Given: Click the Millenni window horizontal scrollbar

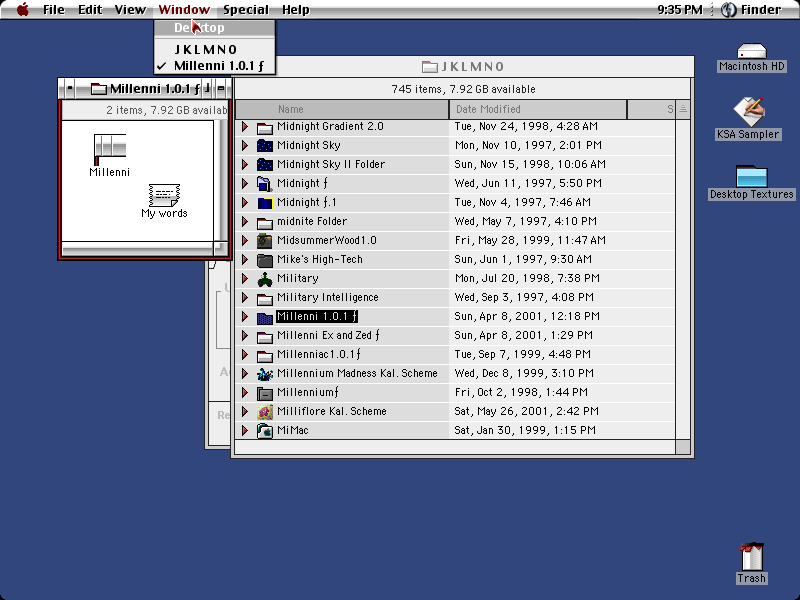Looking at the screenshot, I should click(138, 248).
